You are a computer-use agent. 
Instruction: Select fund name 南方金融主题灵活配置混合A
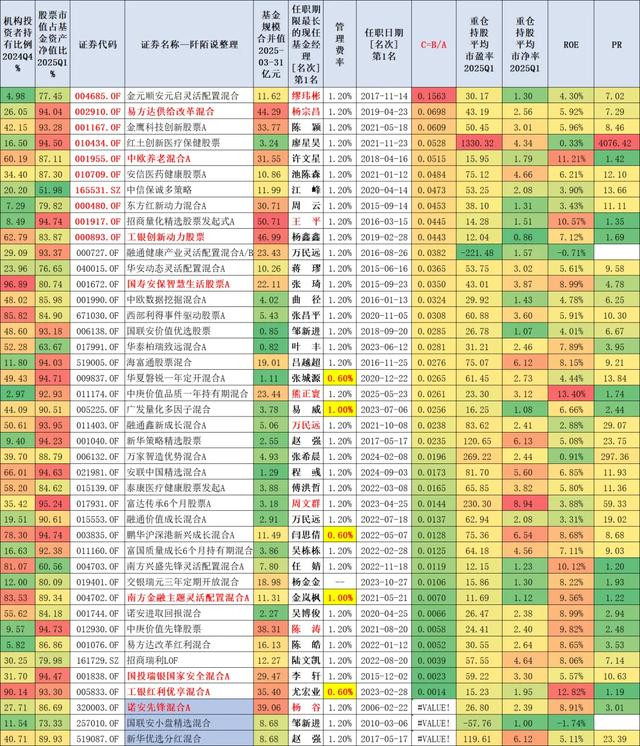(x=188, y=598)
